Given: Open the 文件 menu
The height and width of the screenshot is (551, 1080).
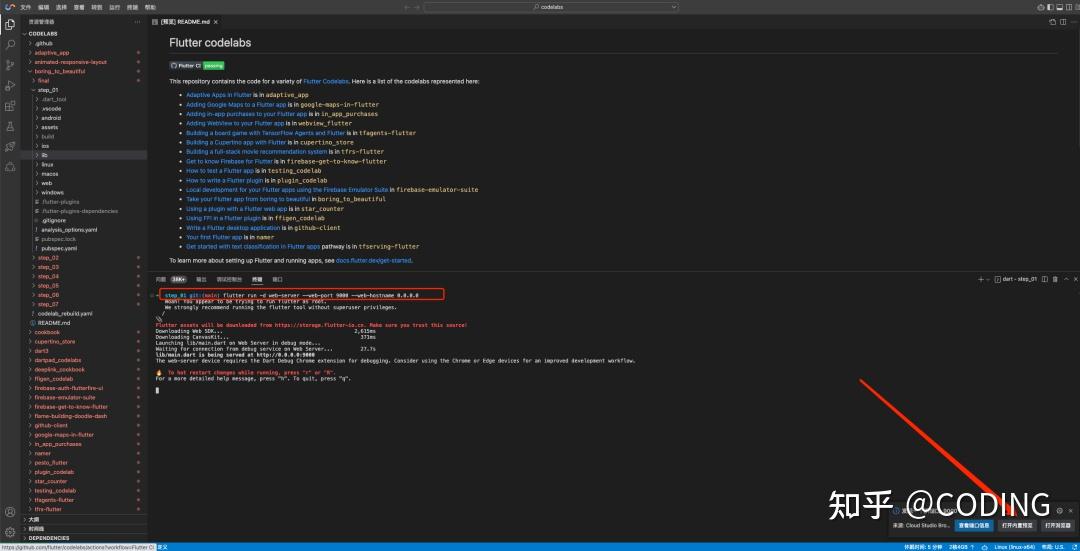Looking at the screenshot, I should 25,7.
